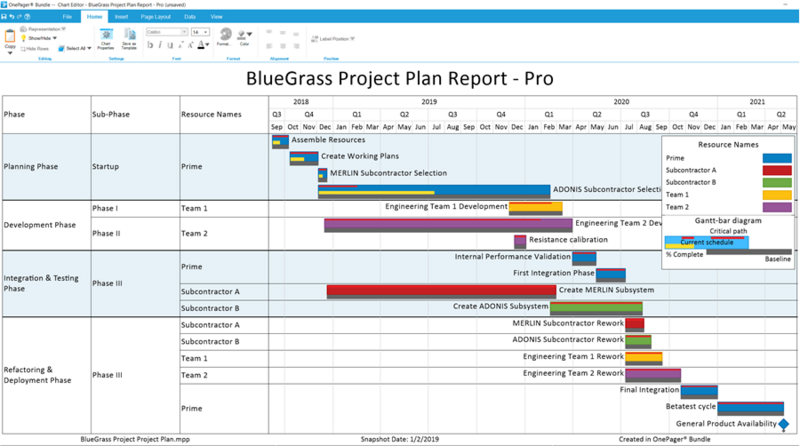Click the Created in OnePager Bundle footer

(664, 439)
